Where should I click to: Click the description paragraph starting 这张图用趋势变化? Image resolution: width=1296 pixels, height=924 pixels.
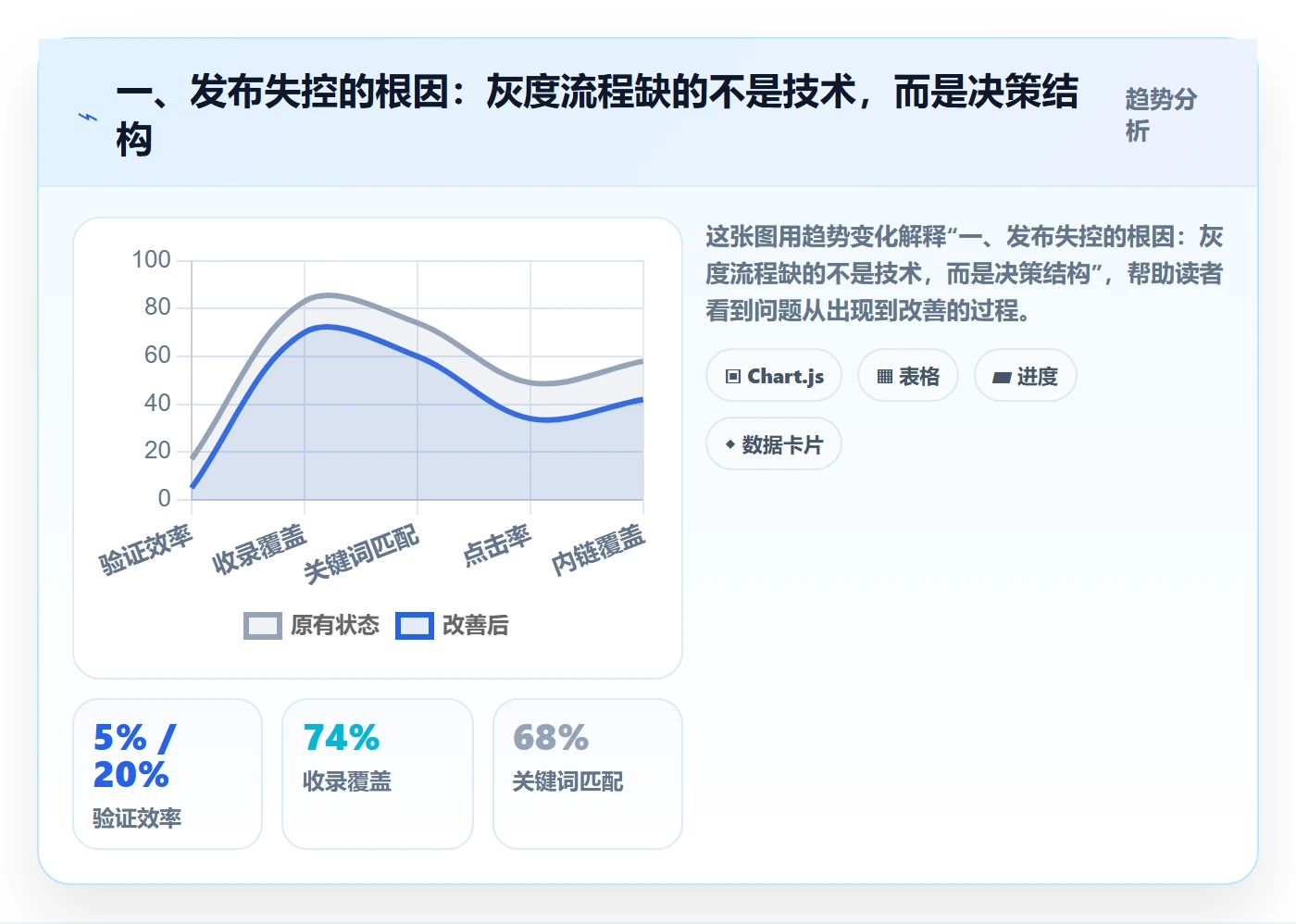pos(964,273)
